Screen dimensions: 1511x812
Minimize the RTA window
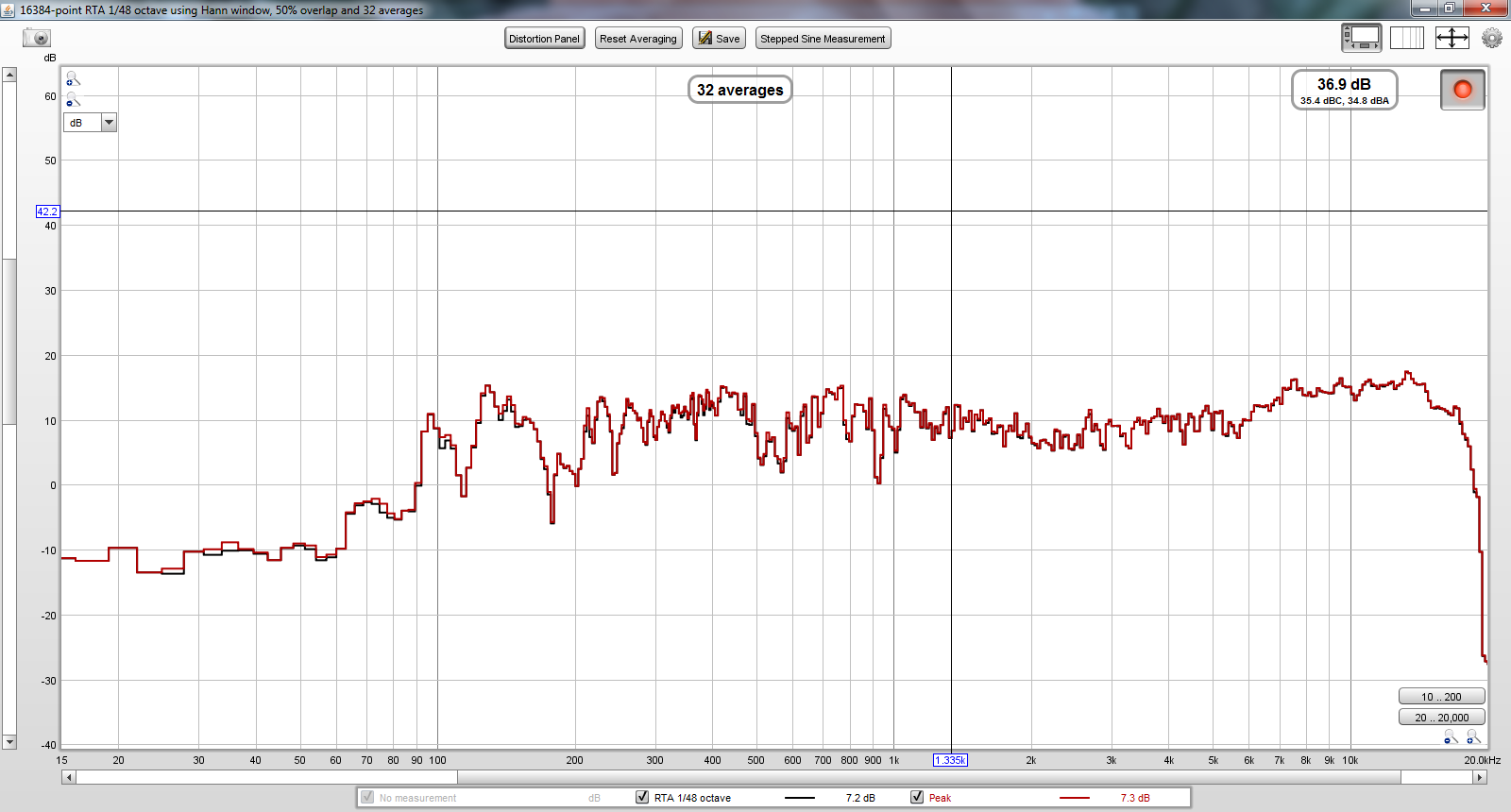click(x=1425, y=8)
